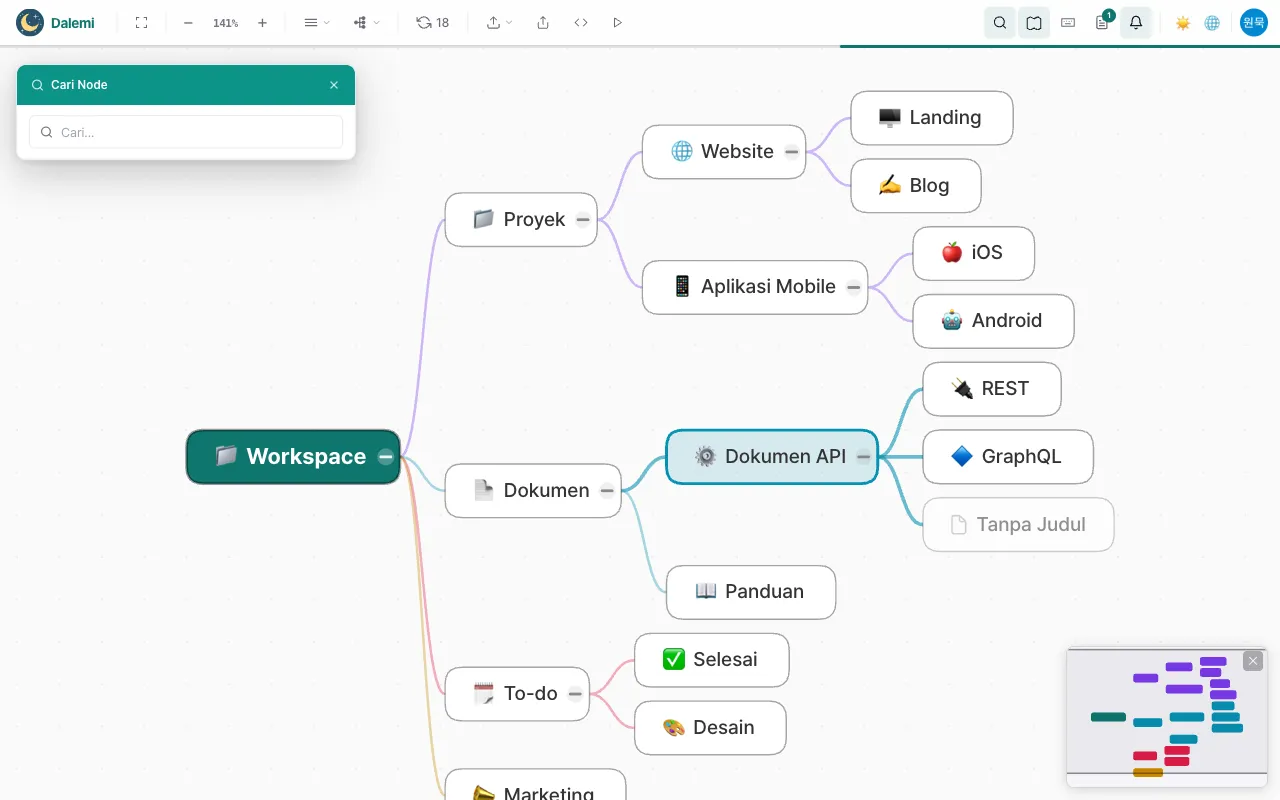Open the user avatar menu
The width and height of the screenshot is (1280, 800).
click(x=1254, y=22)
